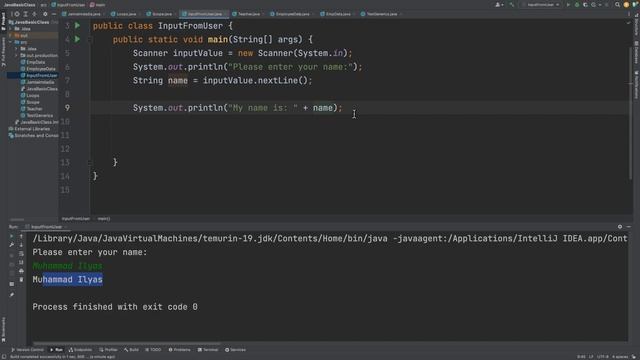The width and height of the screenshot is (640, 360).
Task: Click the Debug button in the top toolbar
Action: tap(577, 5)
